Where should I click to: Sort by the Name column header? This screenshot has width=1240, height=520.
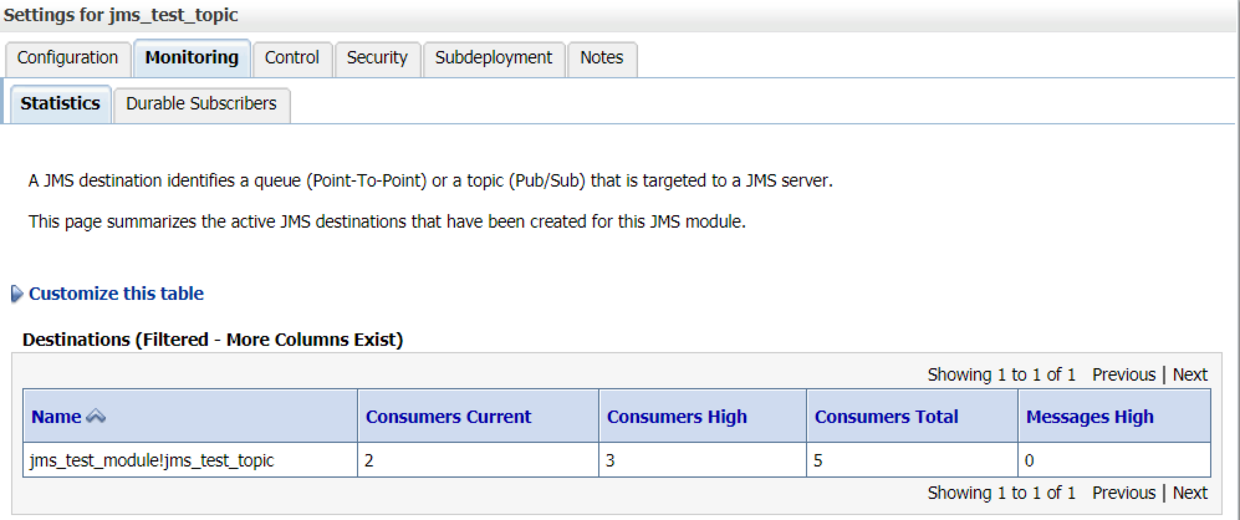[56, 417]
